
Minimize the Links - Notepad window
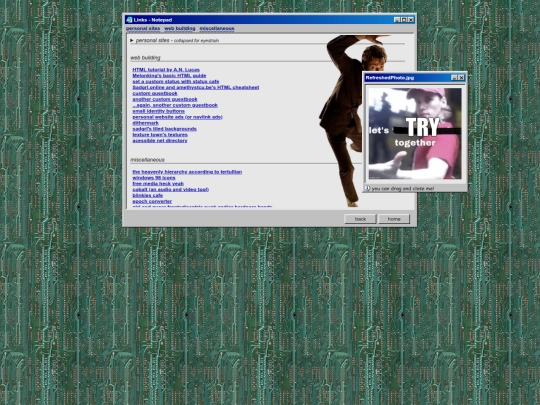coord(397,20)
